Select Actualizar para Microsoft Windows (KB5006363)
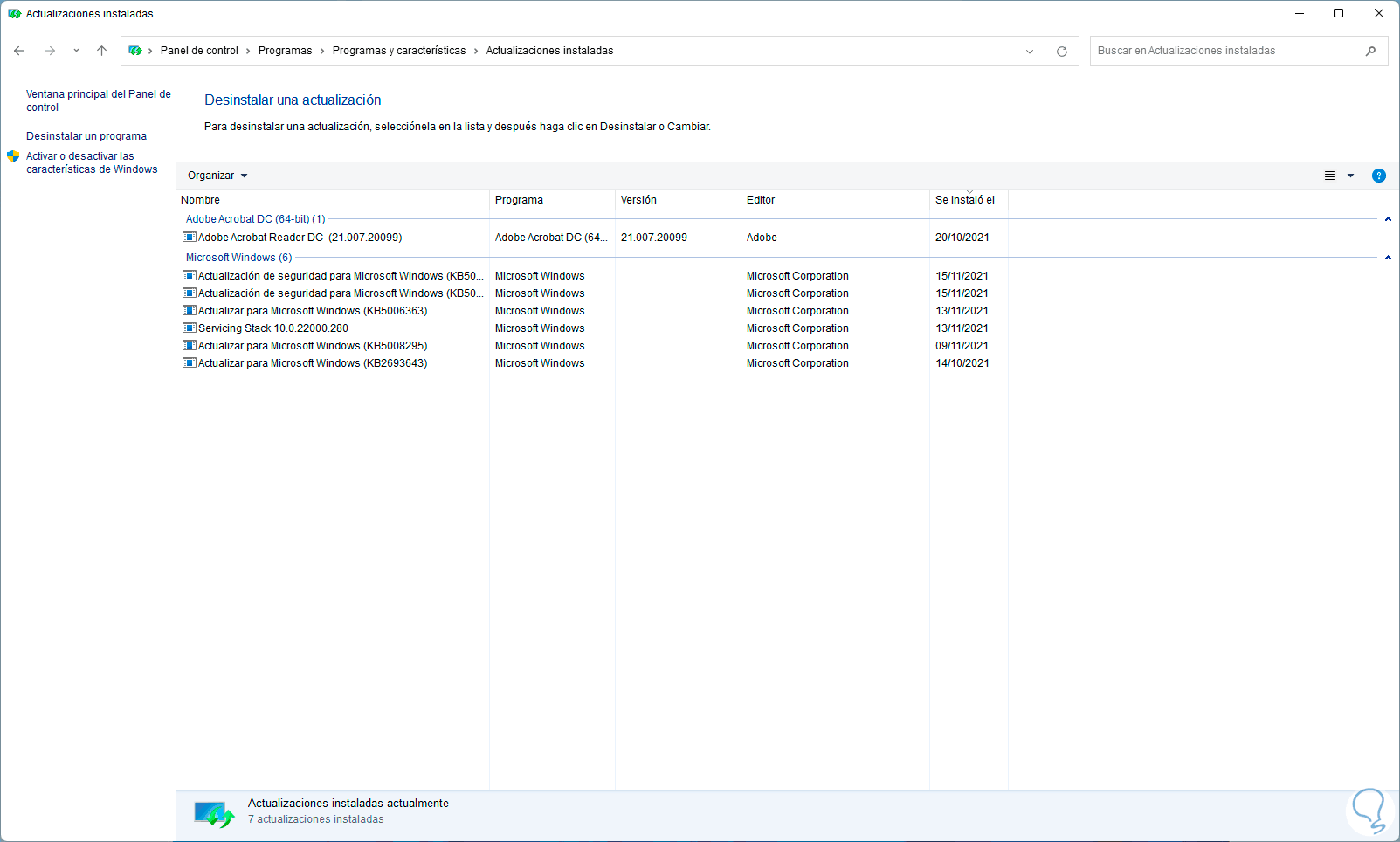The height and width of the screenshot is (842, 1400). point(313,311)
